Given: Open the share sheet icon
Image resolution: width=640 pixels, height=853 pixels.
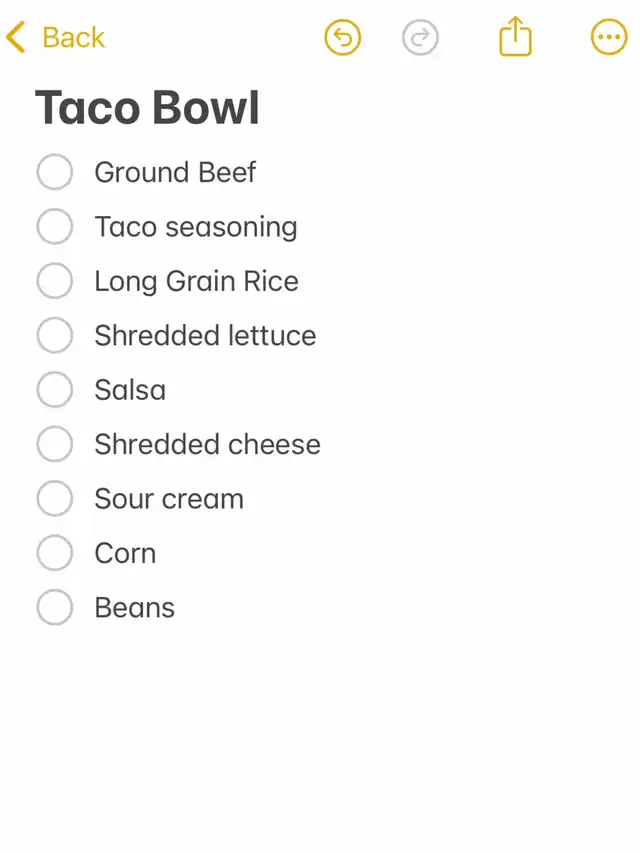Looking at the screenshot, I should coord(515,36).
